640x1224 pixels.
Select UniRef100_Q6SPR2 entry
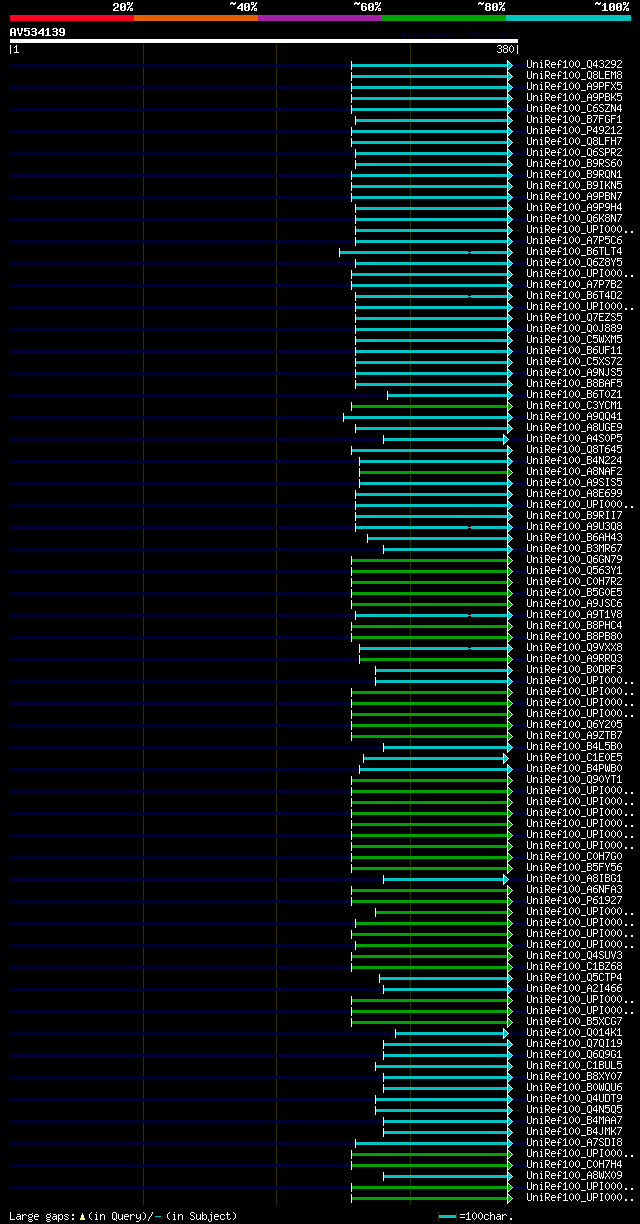(x=574, y=152)
